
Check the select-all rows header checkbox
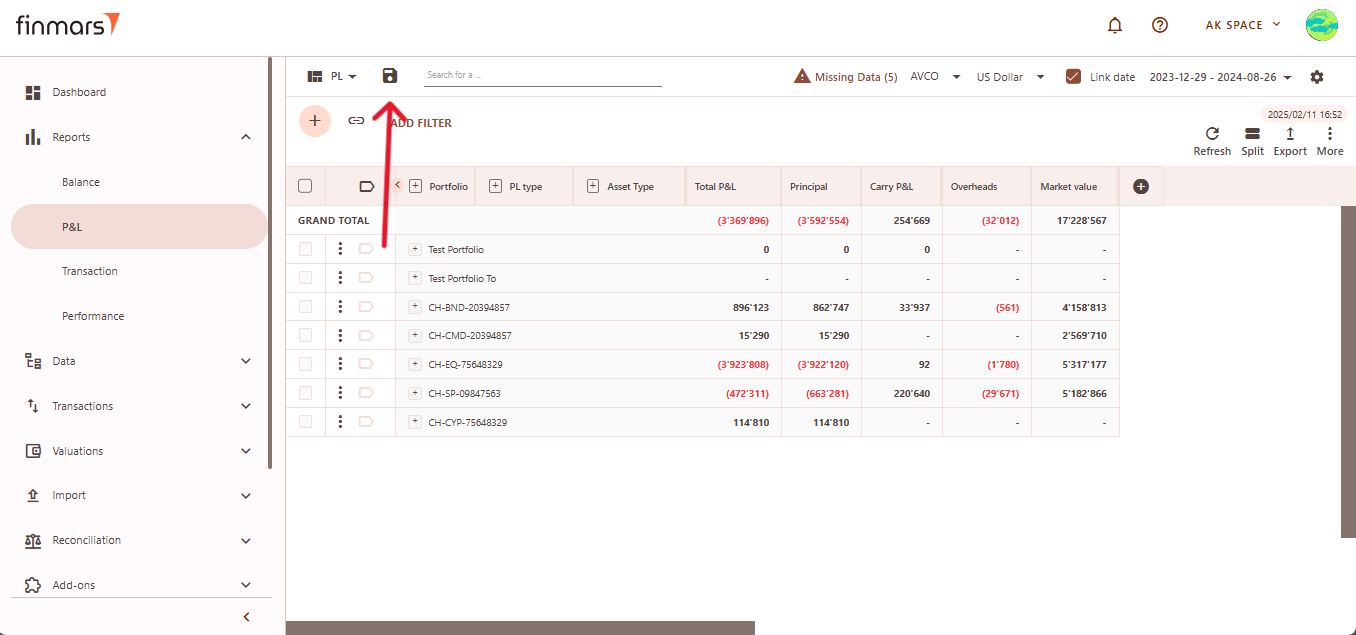click(305, 186)
